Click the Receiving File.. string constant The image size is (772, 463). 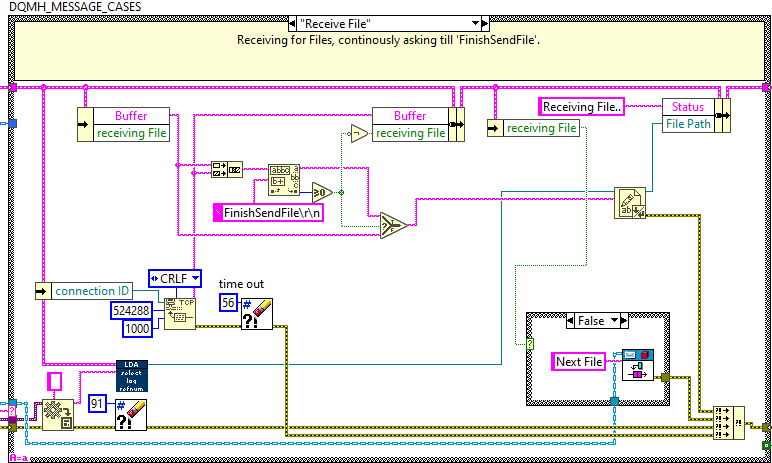581,107
